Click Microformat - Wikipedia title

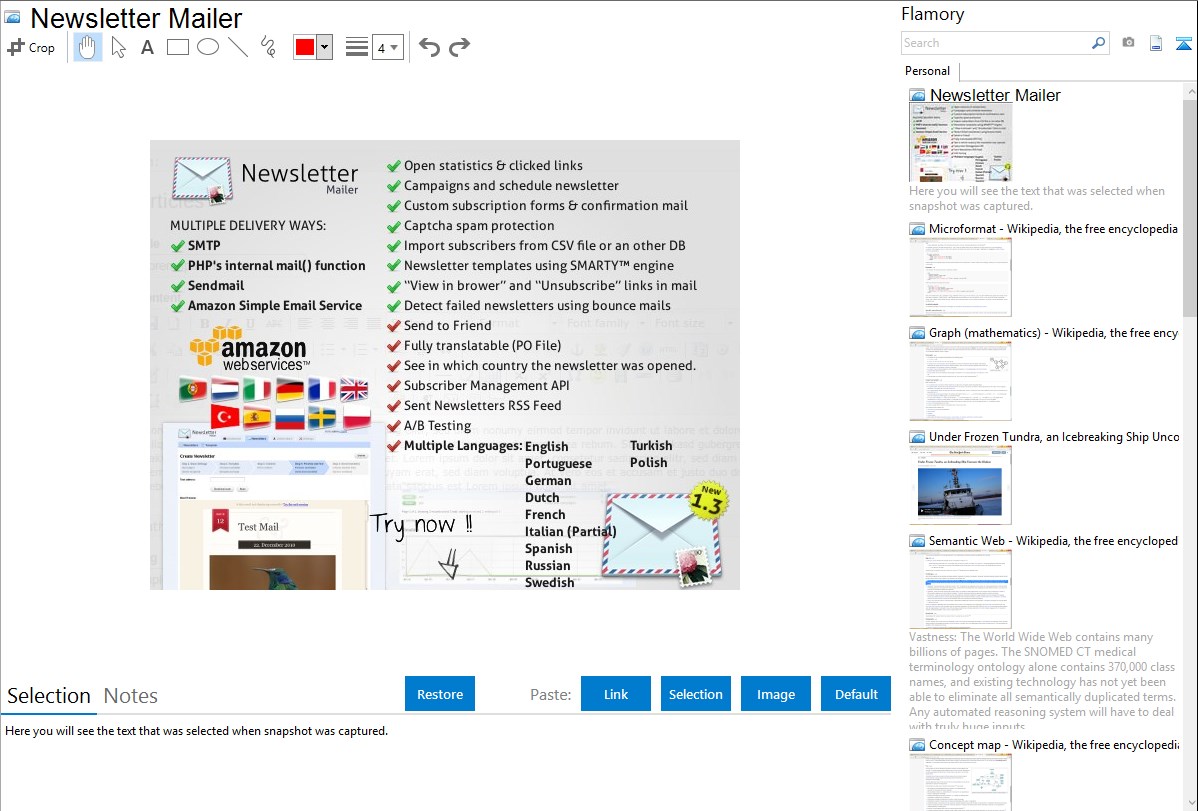1053,229
